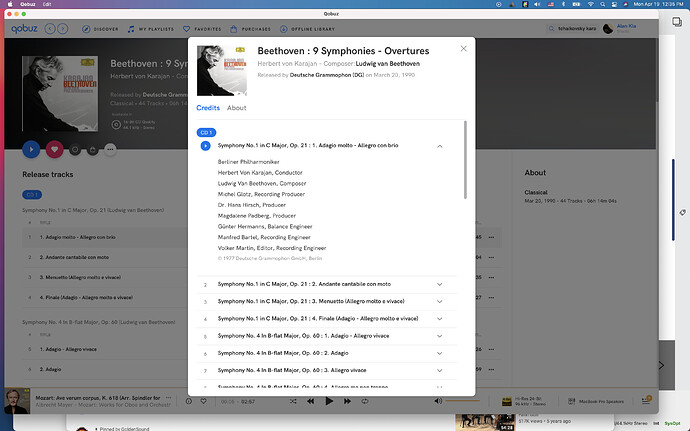The width and height of the screenshot is (690, 431).
Task: Mute with the speaker icon
Action: coord(438,401)
